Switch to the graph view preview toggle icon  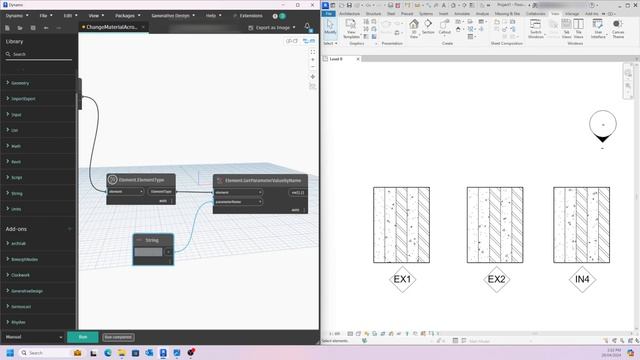309,41
